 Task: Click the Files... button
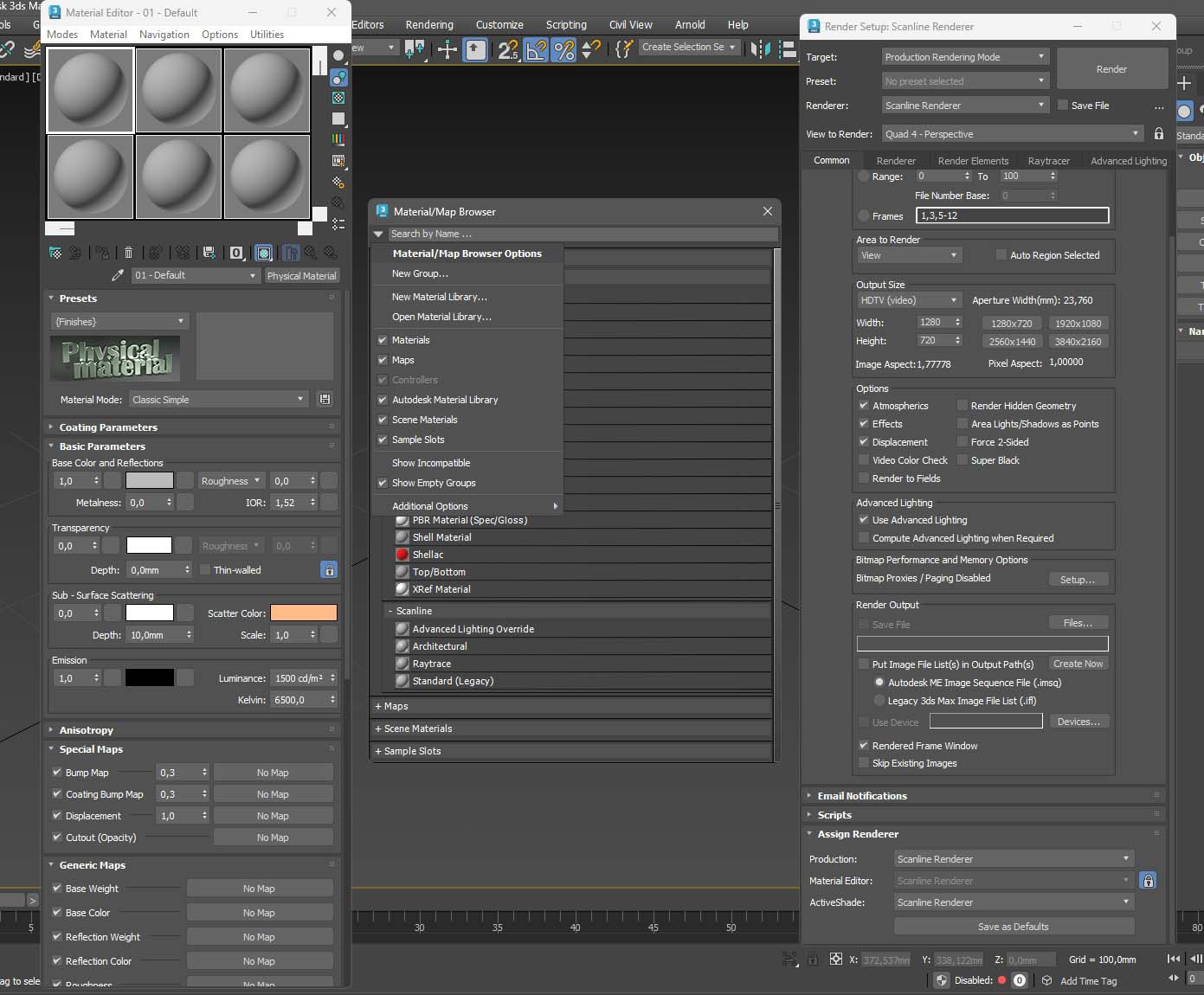pos(1078,623)
